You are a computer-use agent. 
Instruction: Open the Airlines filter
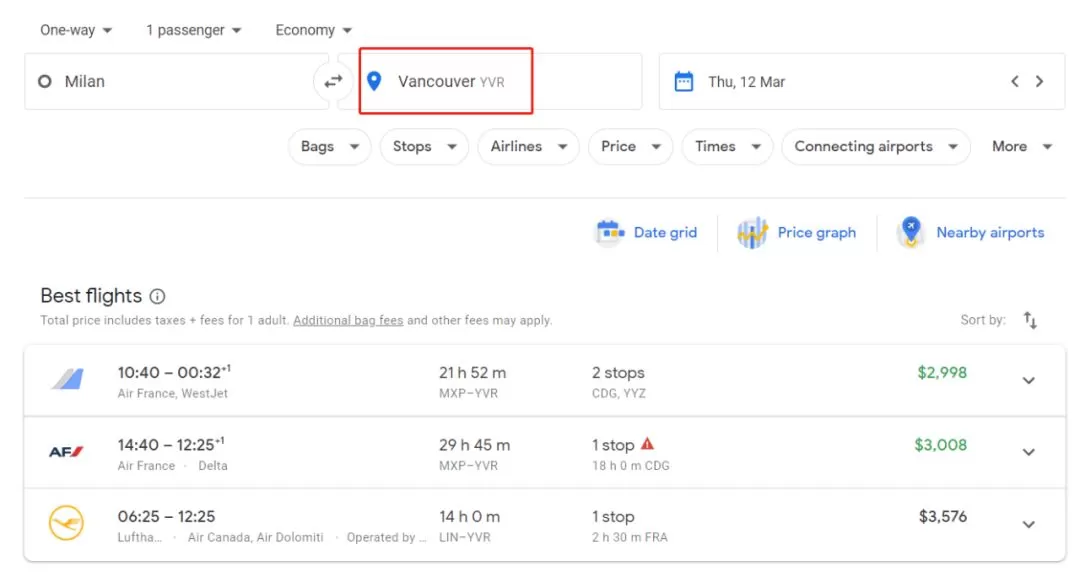click(528, 147)
